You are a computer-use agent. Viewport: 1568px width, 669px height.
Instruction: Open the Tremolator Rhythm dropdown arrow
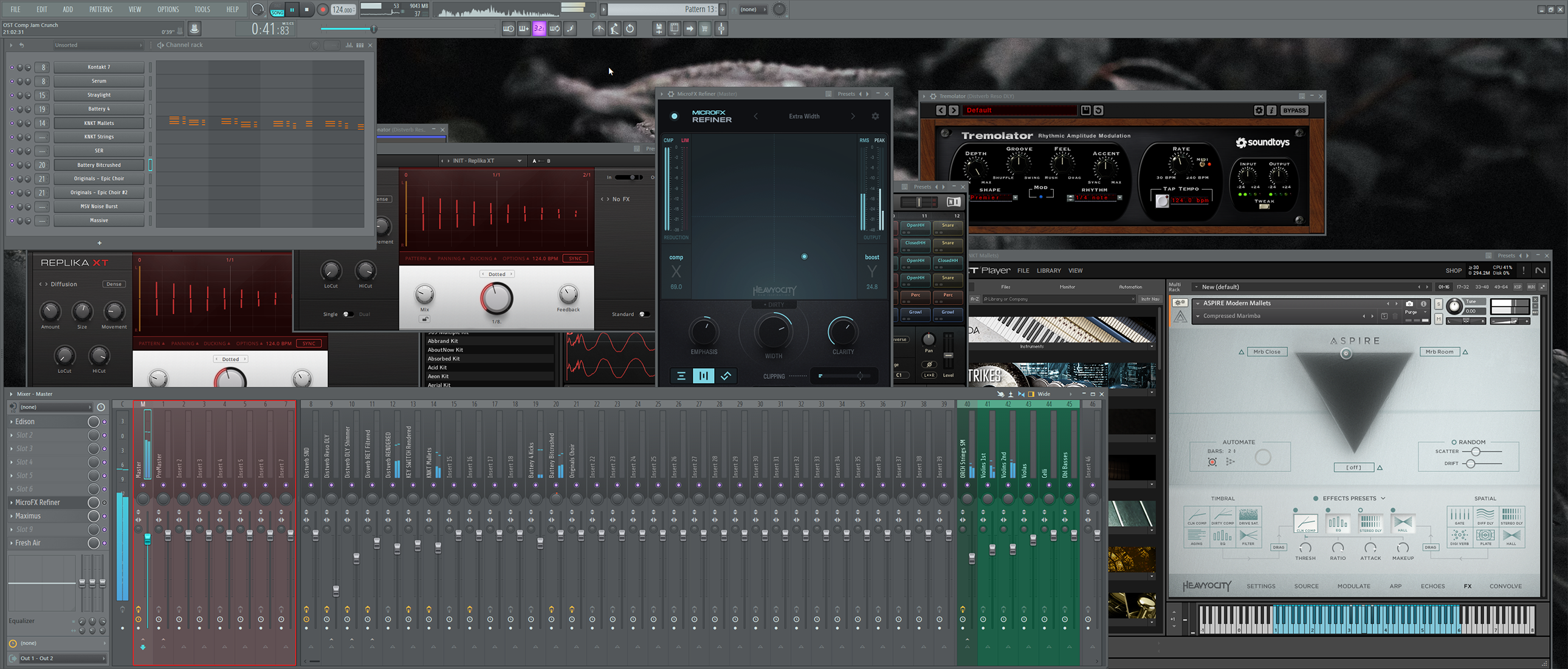(x=1119, y=198)
